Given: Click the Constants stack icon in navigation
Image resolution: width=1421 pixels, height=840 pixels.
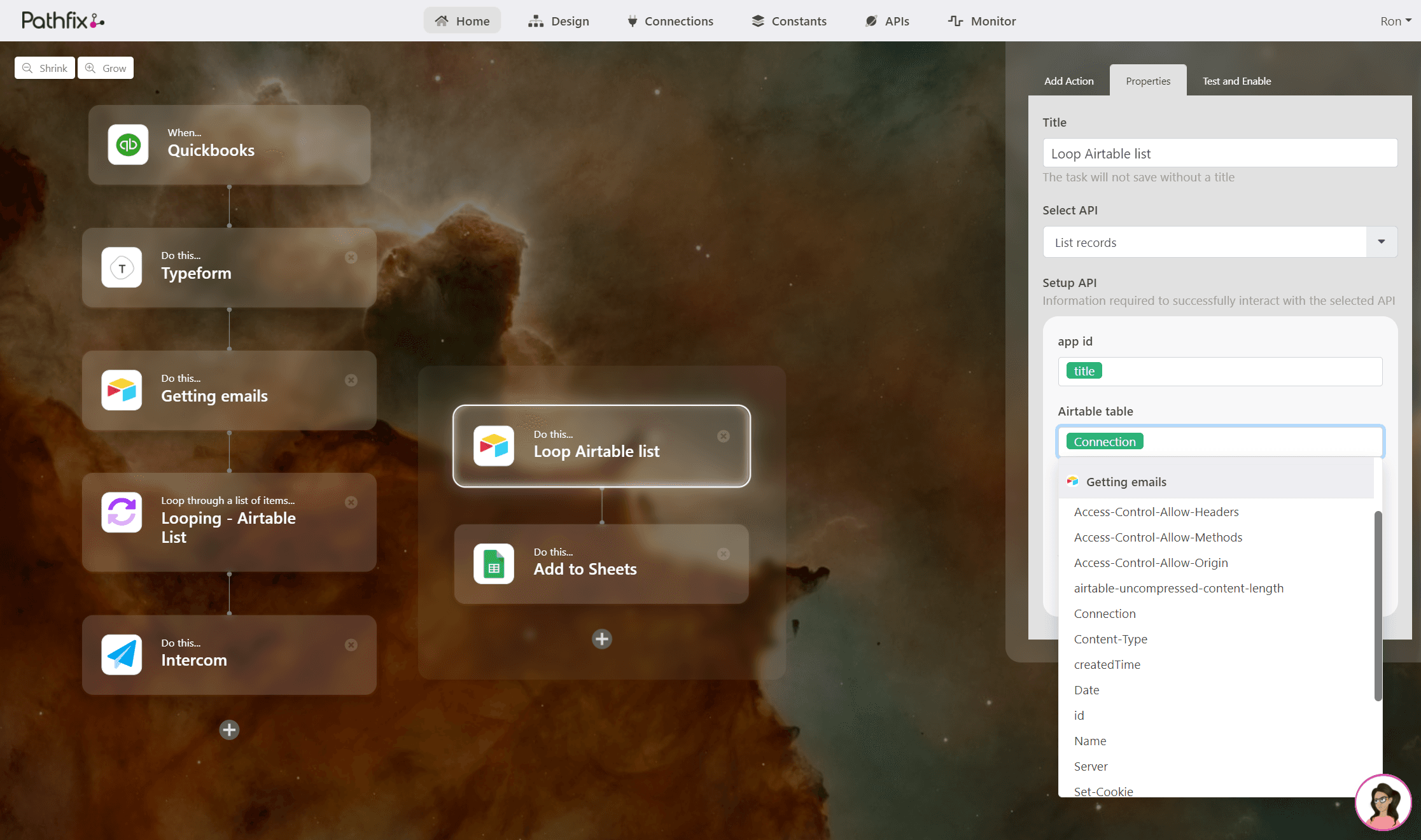Looking at the screenshot, I should (757, 20).
